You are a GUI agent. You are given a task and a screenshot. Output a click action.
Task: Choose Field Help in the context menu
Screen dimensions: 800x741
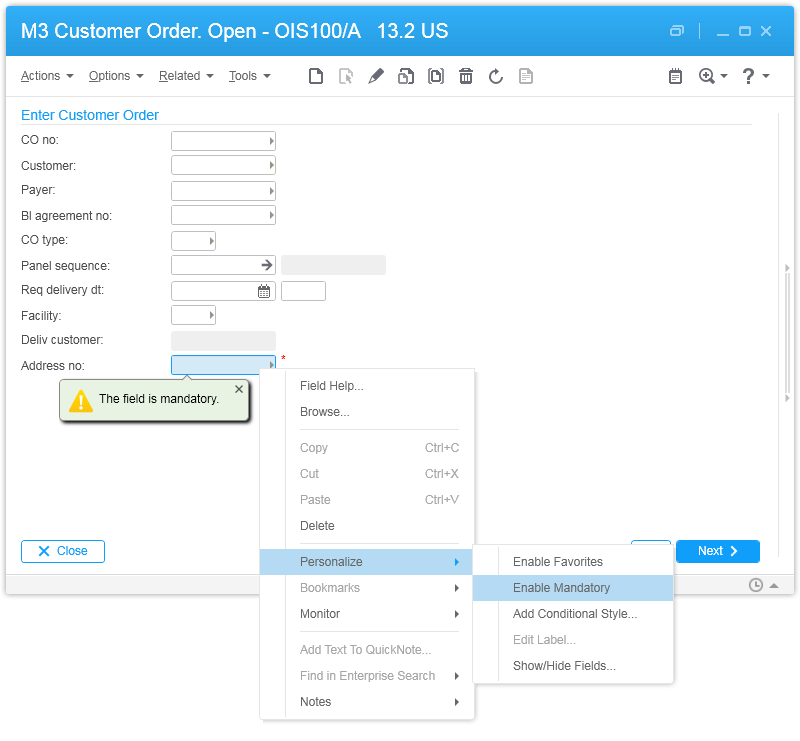point(332,386)
